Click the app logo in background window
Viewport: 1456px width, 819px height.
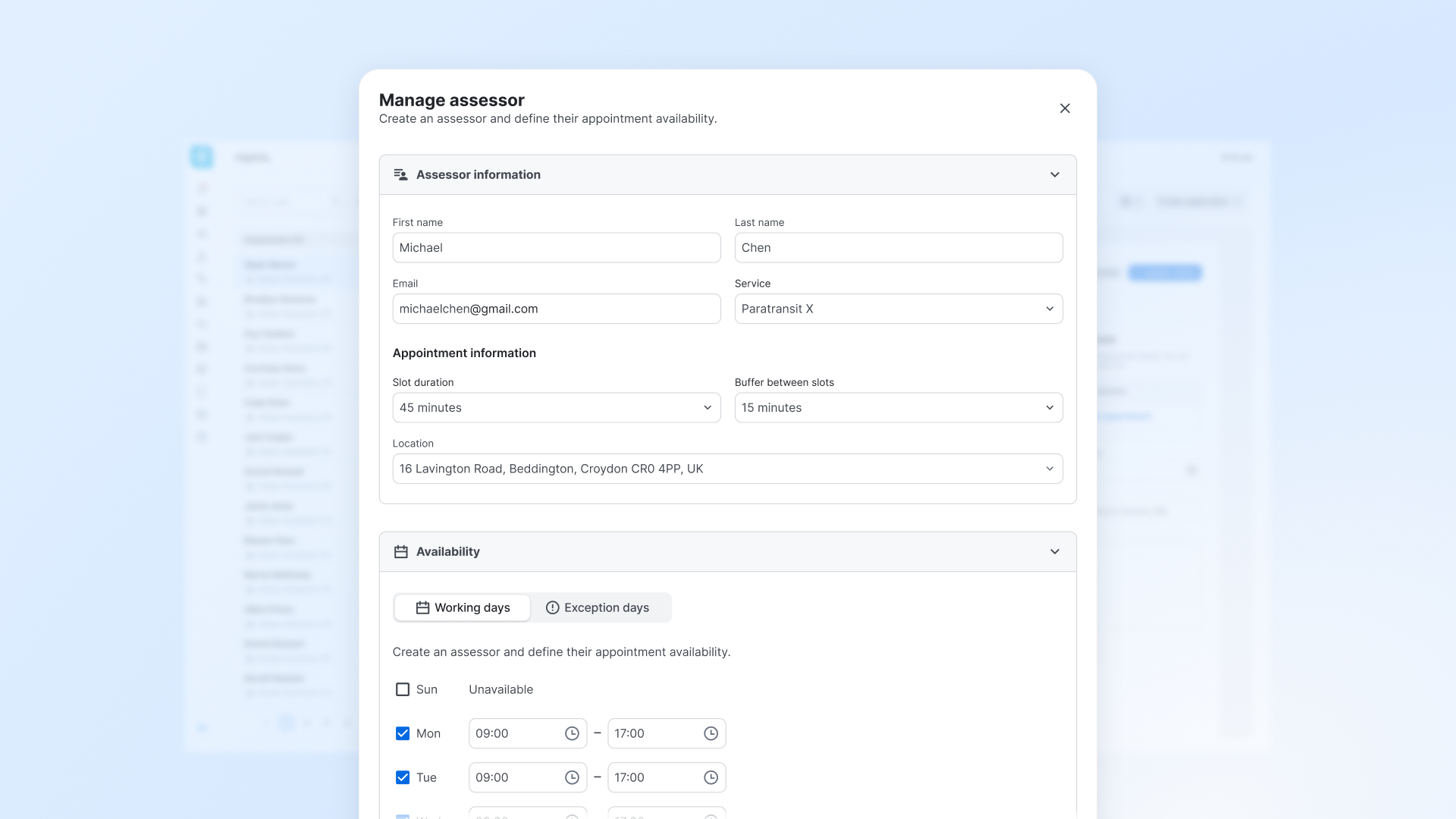click(202, 157)
